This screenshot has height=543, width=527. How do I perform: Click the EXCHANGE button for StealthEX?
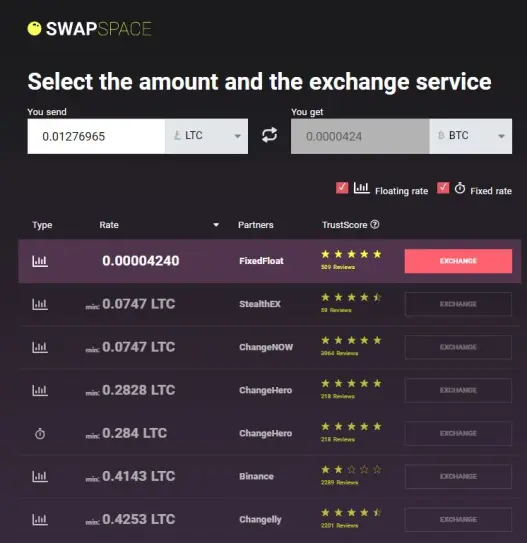pyautogui.click(x=458, y=304)
